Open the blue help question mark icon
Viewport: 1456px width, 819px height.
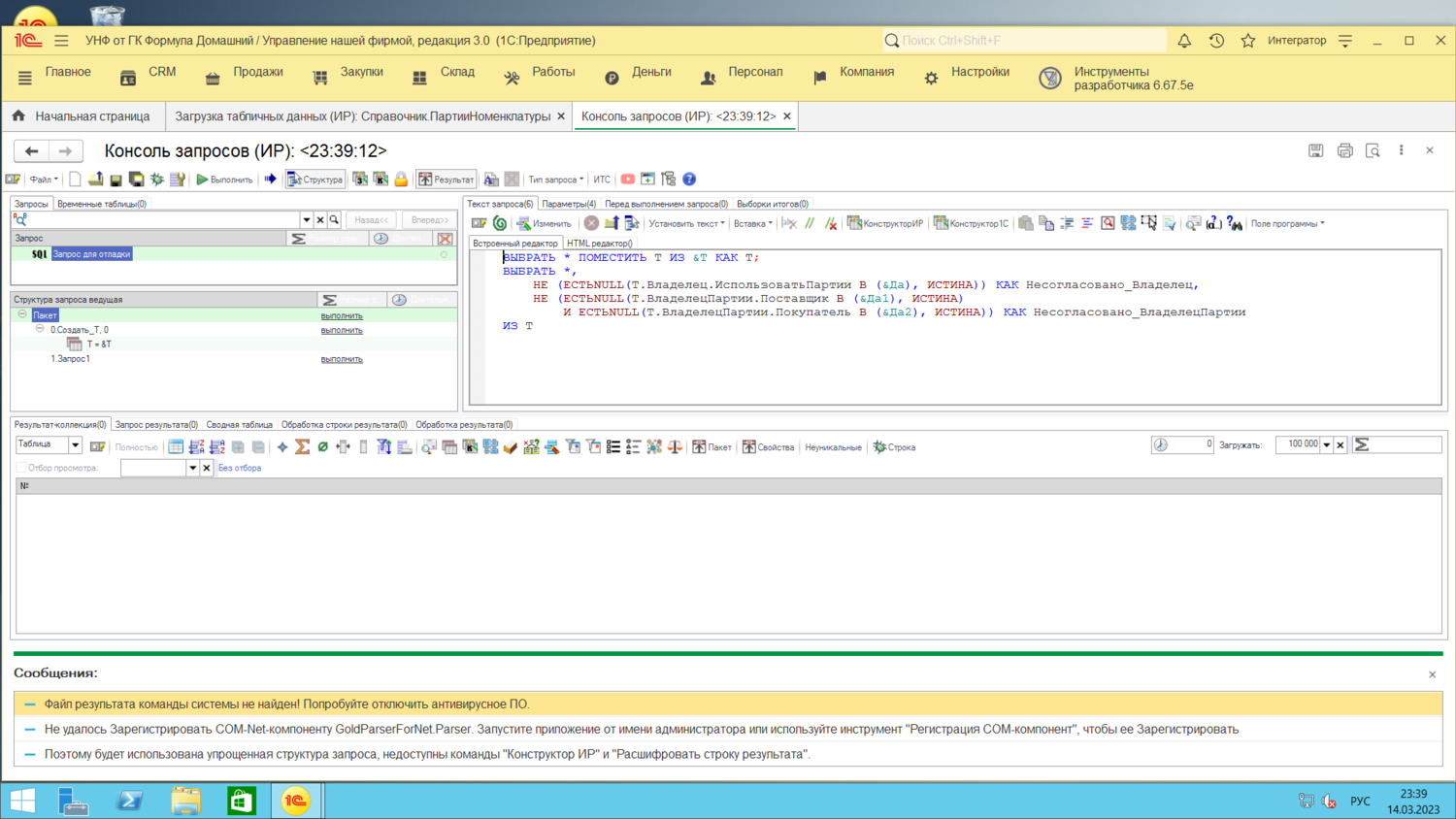click(x=689, y=180)
